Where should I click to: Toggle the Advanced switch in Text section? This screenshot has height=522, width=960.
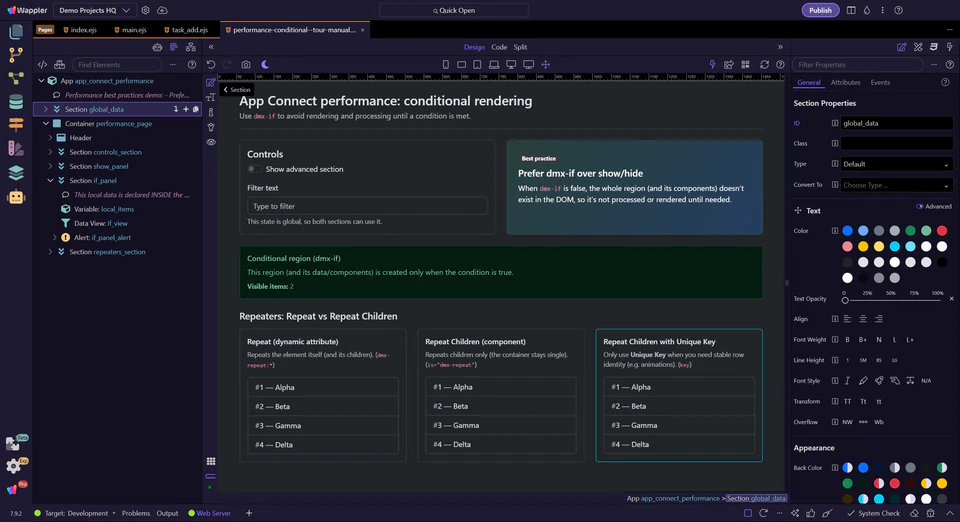pyautogui.click(x=920, y=207)
